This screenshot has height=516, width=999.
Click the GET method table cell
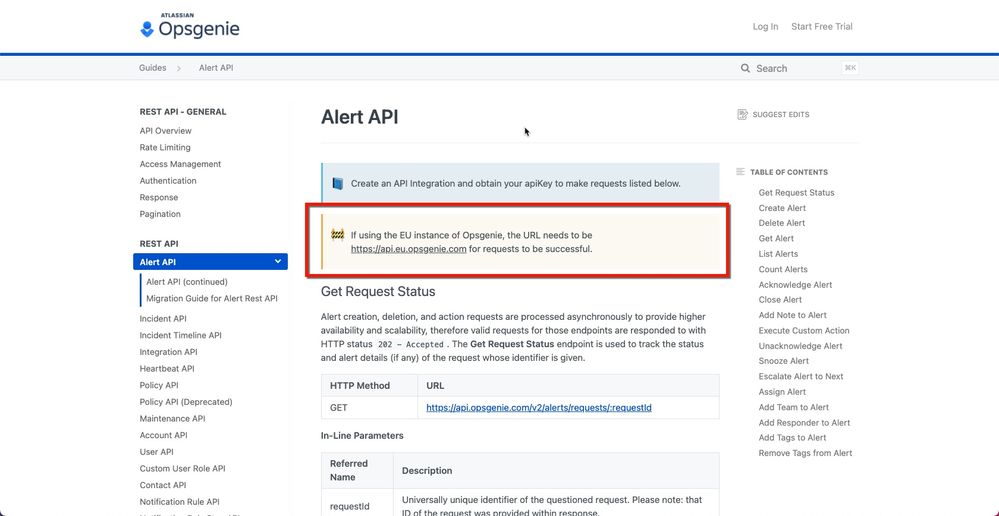370,408
